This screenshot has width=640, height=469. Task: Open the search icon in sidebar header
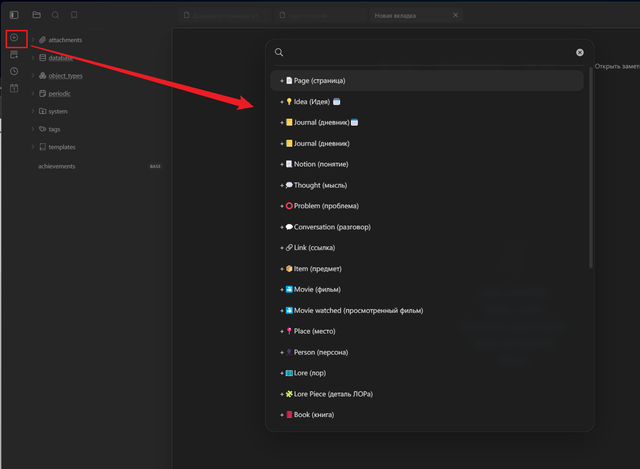pos(56,15)
